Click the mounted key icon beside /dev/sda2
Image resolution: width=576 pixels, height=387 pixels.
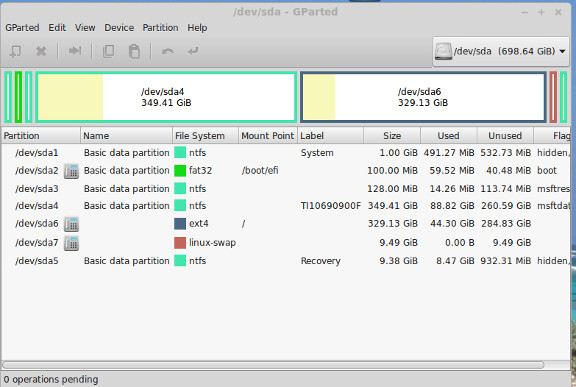pyautogui.click(x=71, y=171)
